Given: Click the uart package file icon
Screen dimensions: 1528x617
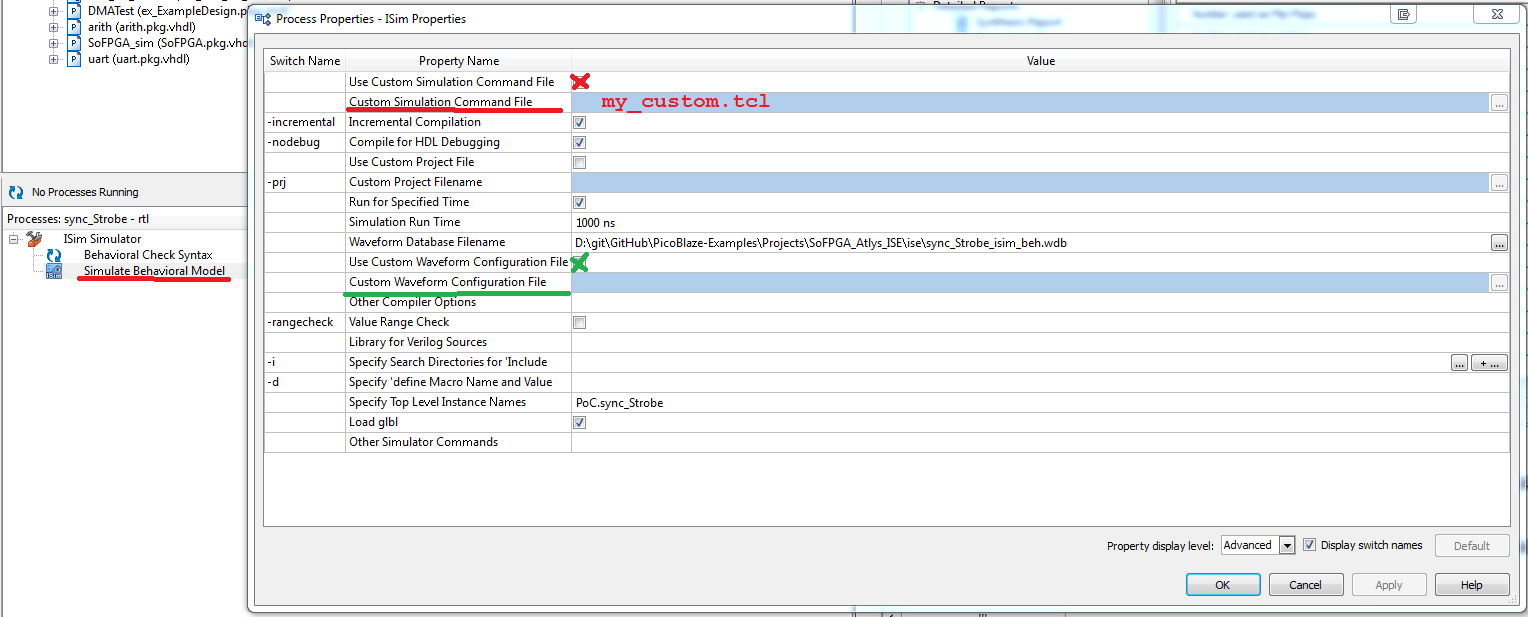Looking at the screenshot, I should [74, 59].
